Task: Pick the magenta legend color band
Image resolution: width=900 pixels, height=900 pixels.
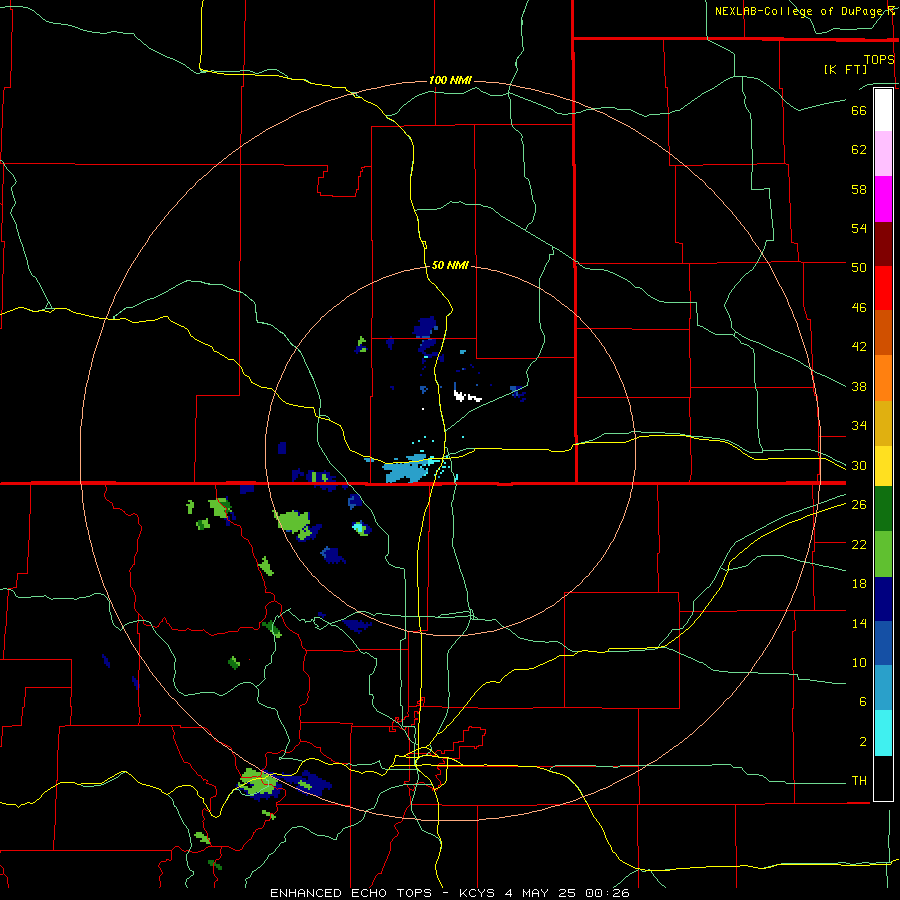Action: [883, 199]
